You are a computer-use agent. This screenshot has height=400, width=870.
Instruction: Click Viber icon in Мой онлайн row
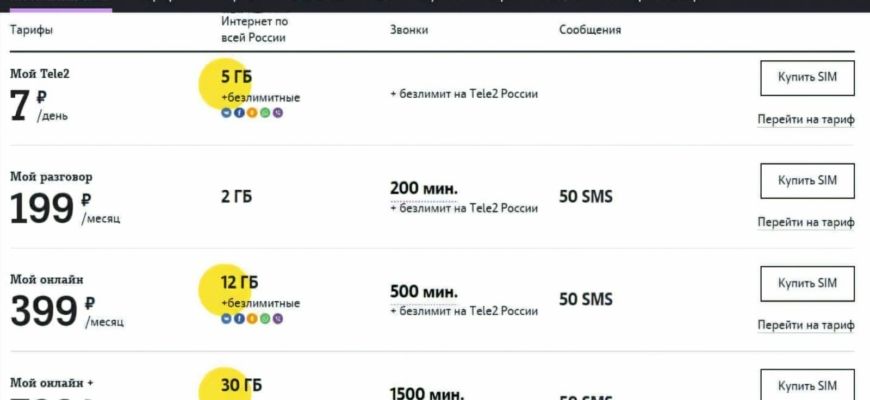click(278, 318)
